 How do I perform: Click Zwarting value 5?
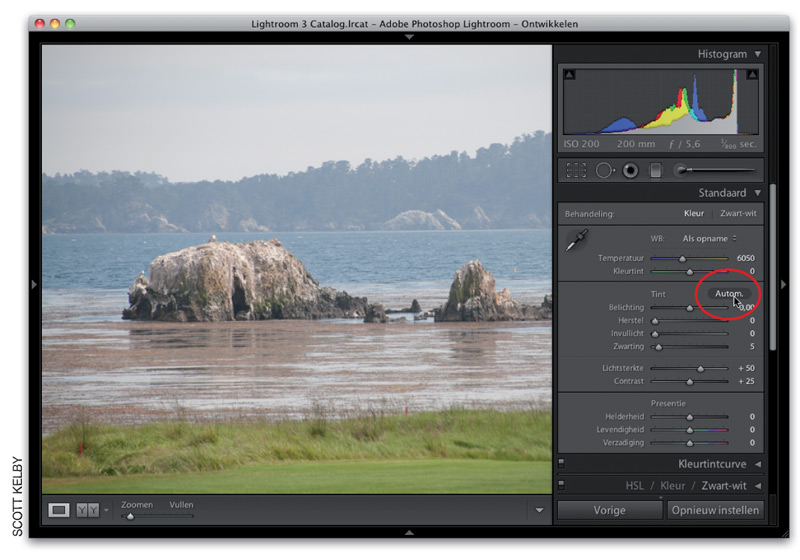[752, 347]
